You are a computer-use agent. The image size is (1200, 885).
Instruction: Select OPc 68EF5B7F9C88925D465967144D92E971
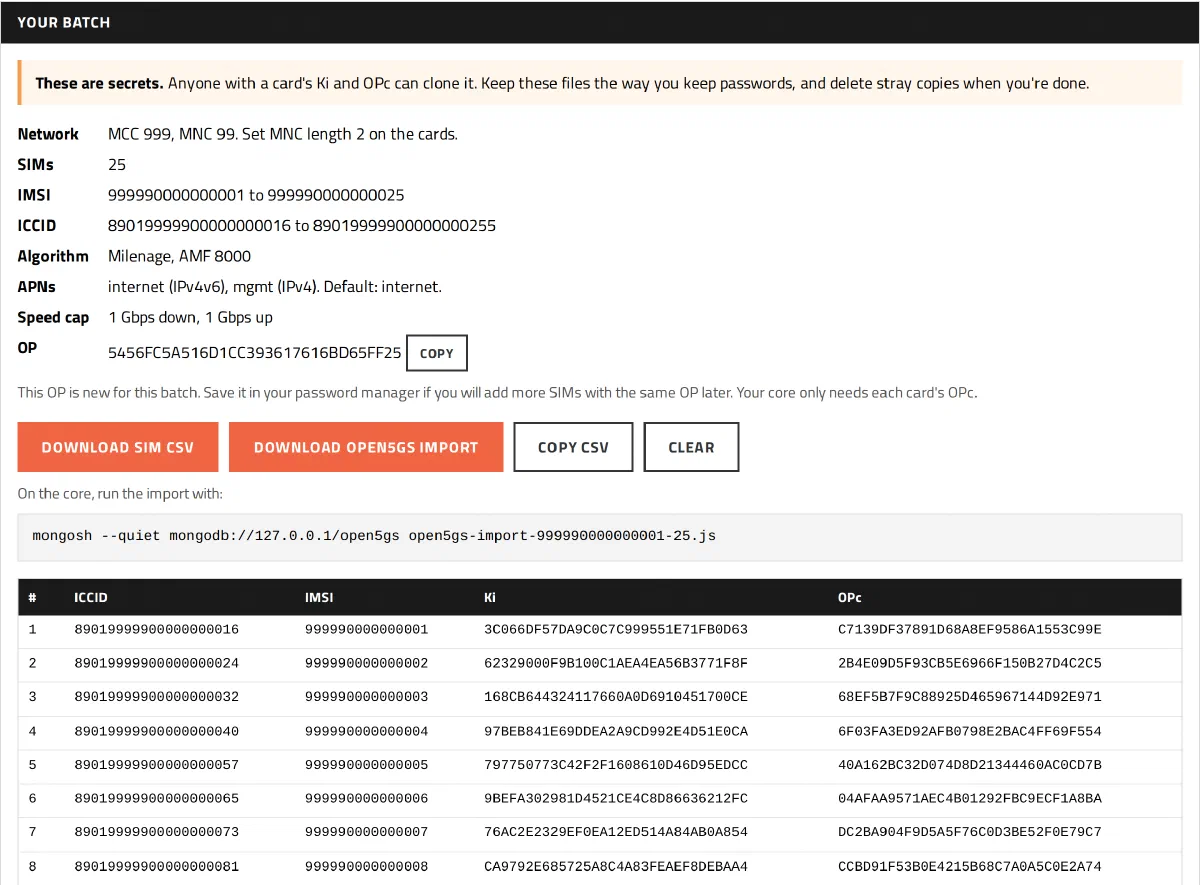tap(970, 697)
